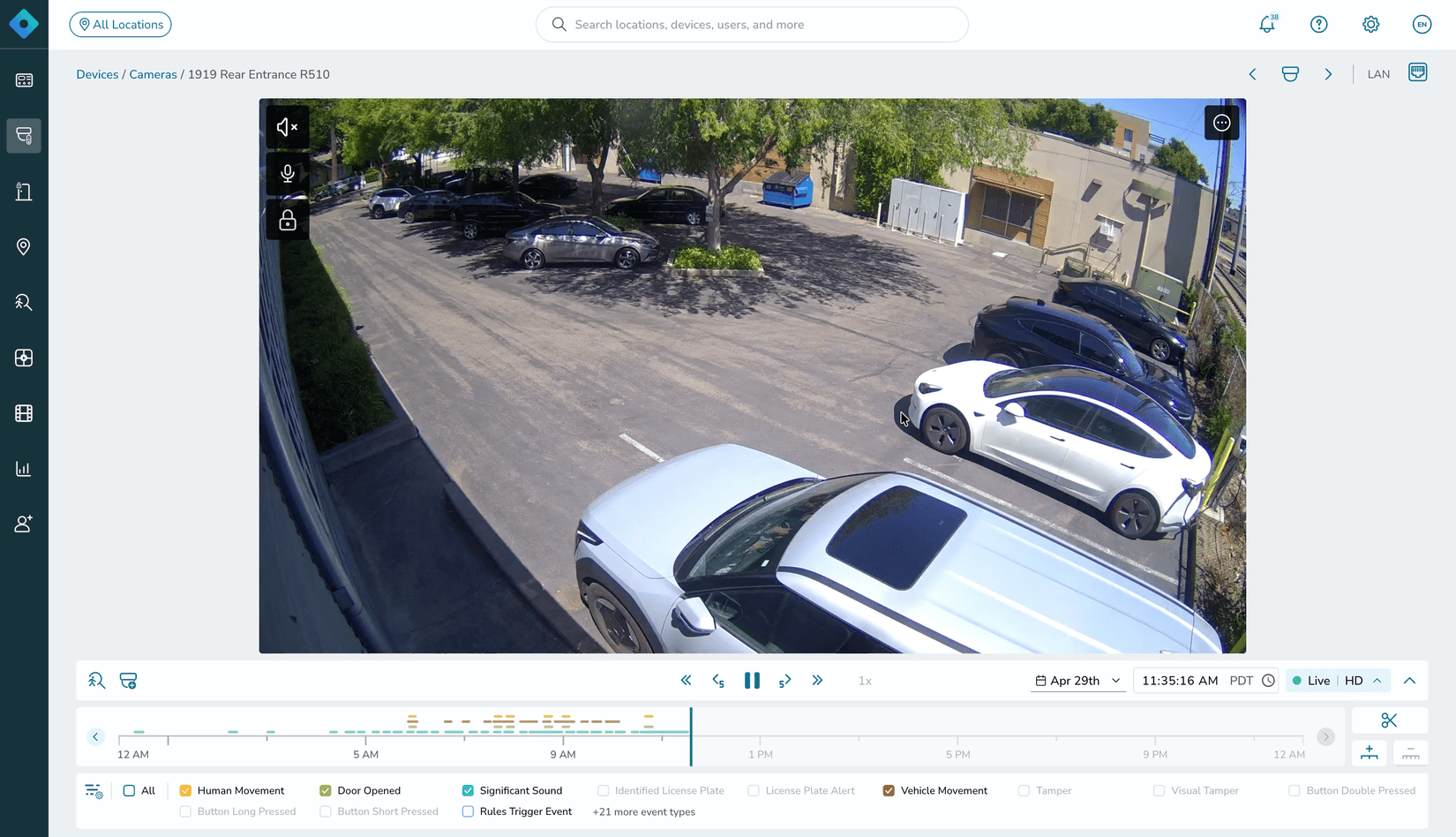Expand +21 more event types
Viewport: 1456px width, 837px height.
tap(644, 812)
